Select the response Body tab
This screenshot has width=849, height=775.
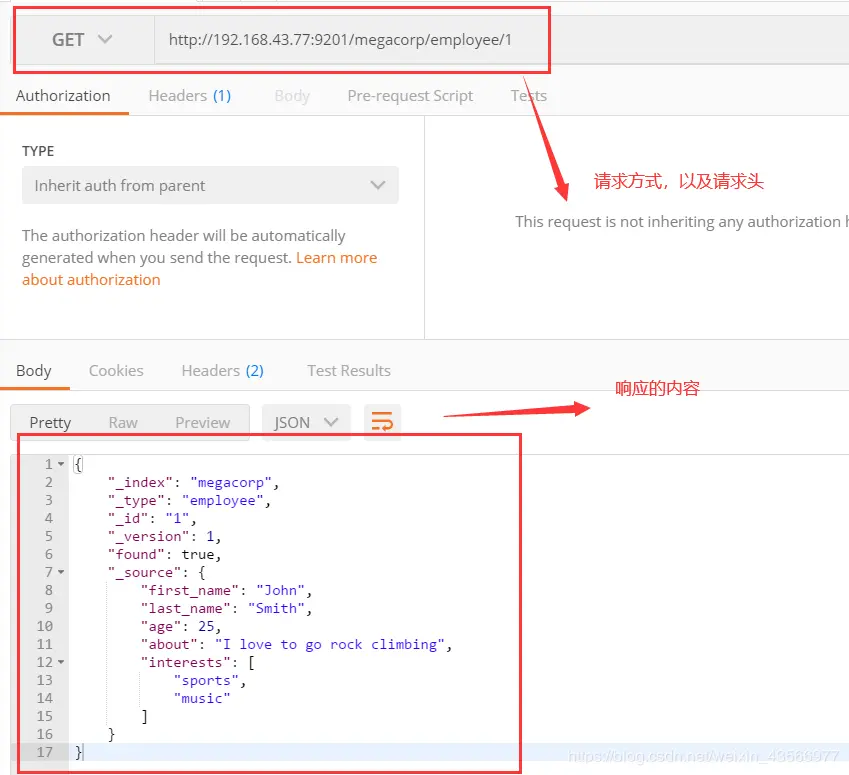(x=34, y=371)
